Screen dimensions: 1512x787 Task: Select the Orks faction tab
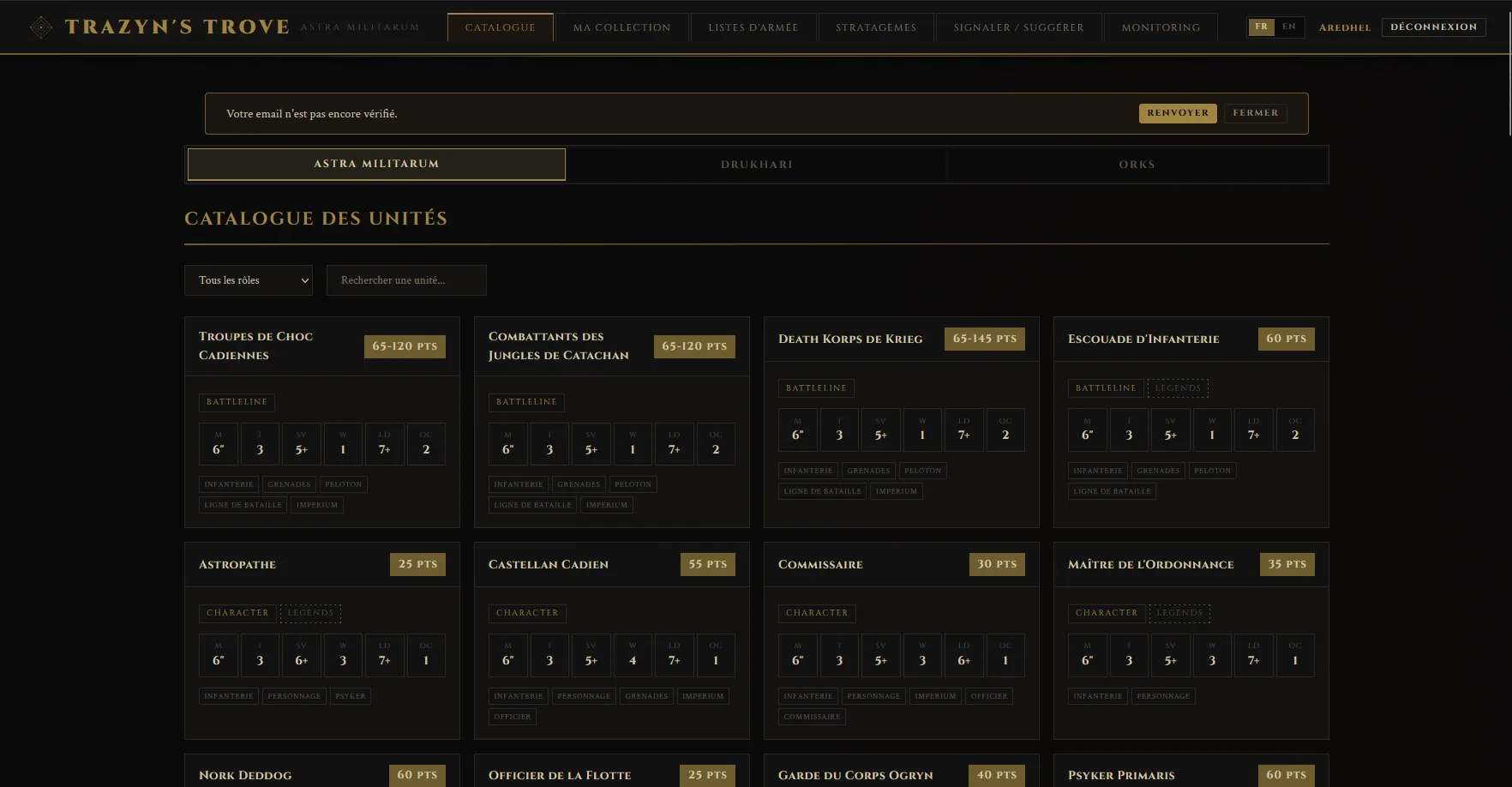(x=1137, y=165)
